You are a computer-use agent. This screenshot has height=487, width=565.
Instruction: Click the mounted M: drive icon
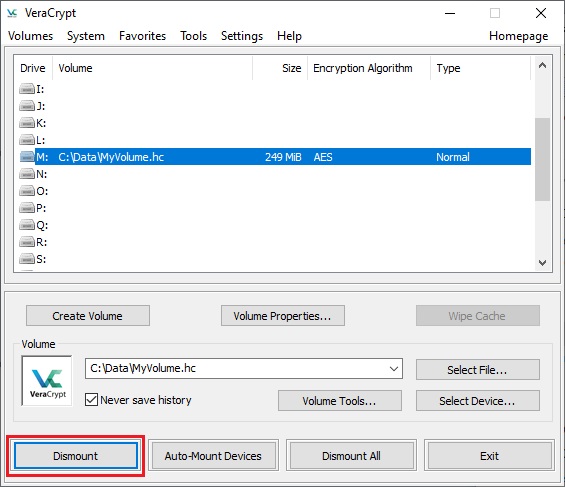27,157
